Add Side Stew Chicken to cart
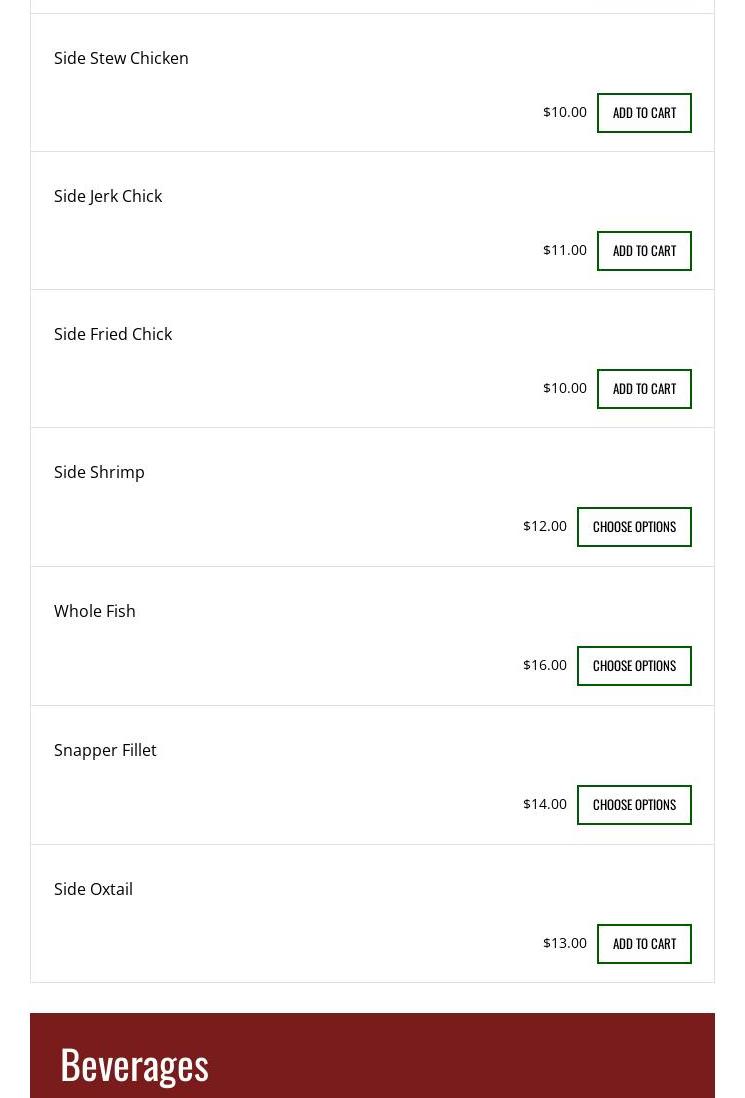This screenshot has width=745, height=1098. (x=644, y=113)
